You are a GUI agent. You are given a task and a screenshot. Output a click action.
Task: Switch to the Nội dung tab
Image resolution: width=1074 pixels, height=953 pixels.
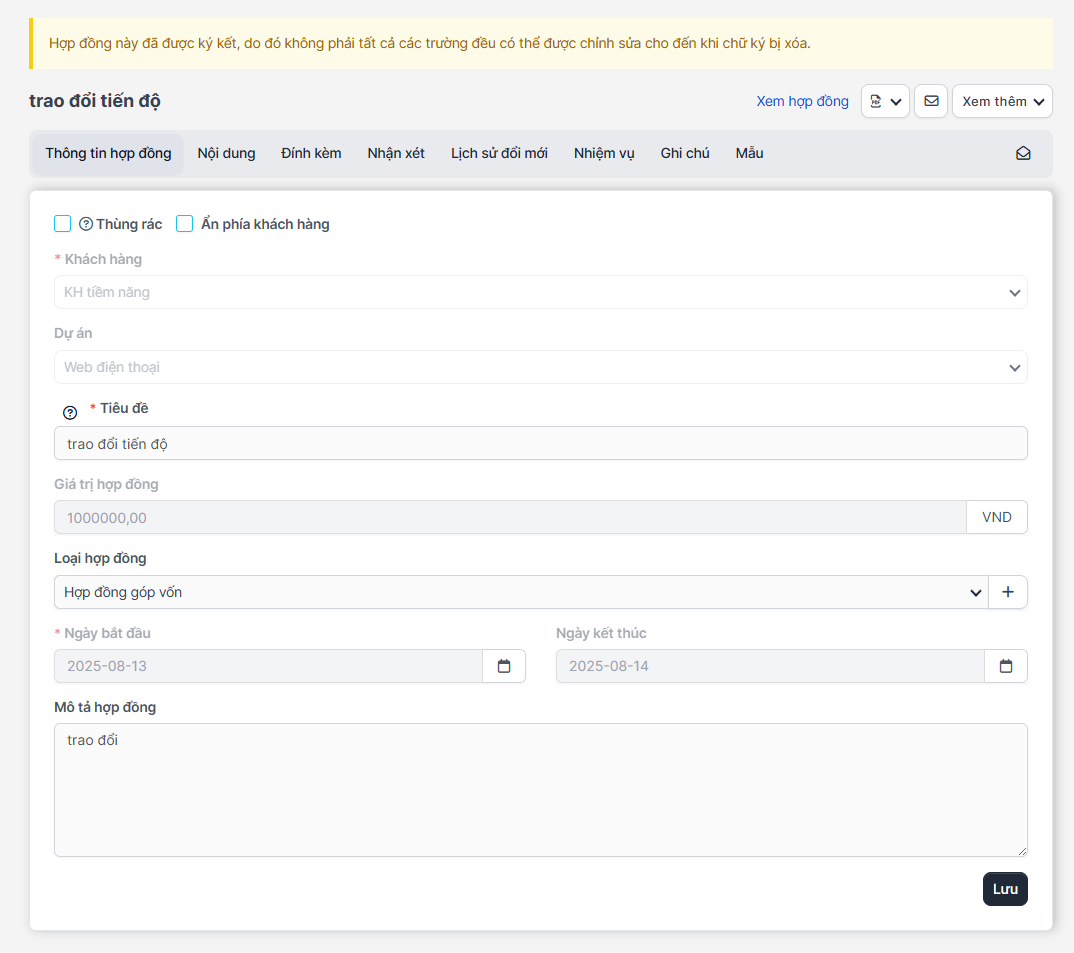(226, 153)
